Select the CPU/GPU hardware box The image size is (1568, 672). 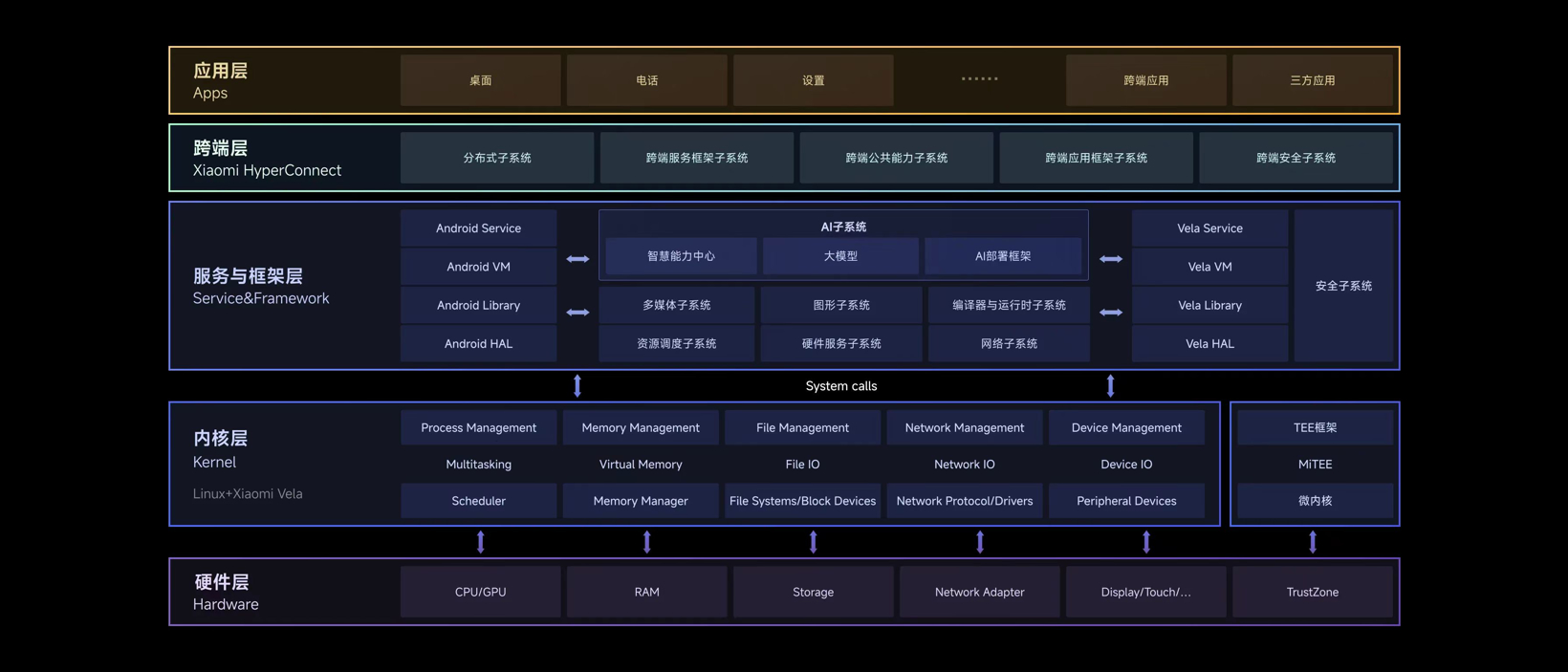[480, 592]
